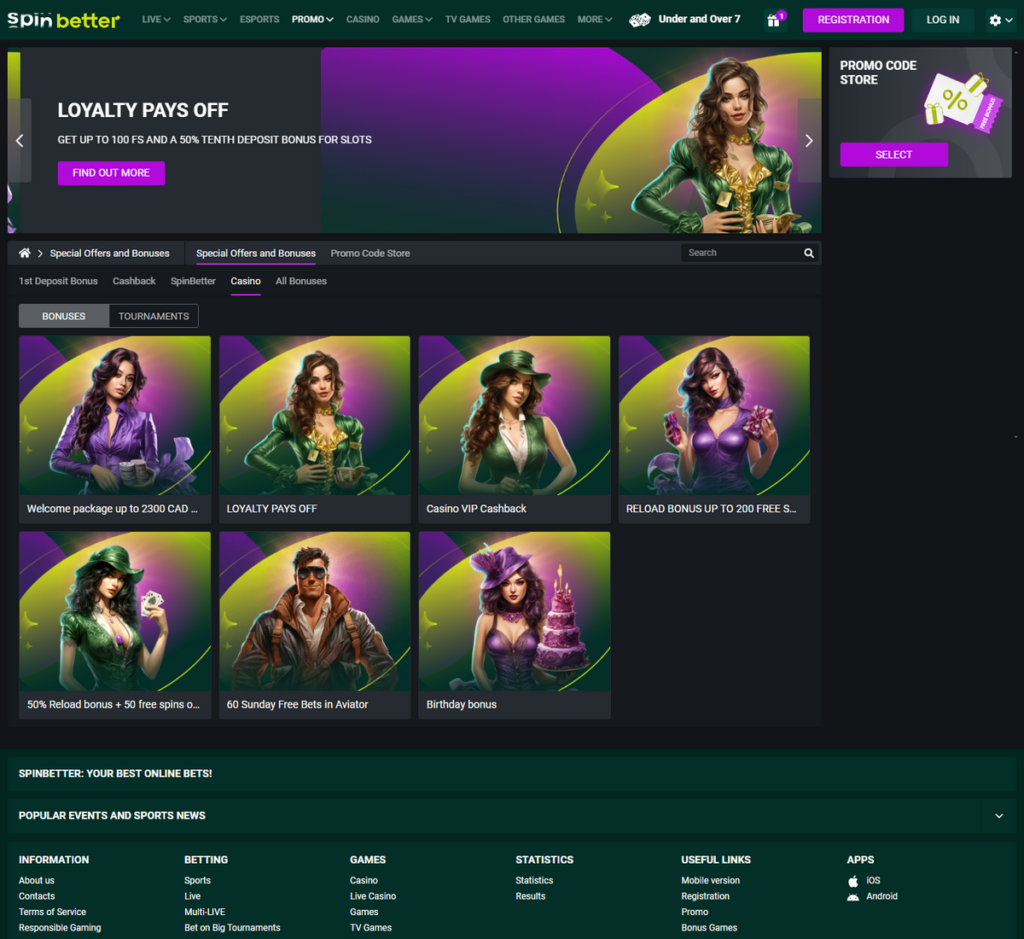The image size is (1024, 939).
Task: Select the SpinBetter filter tab
Action: click(193, 281)
